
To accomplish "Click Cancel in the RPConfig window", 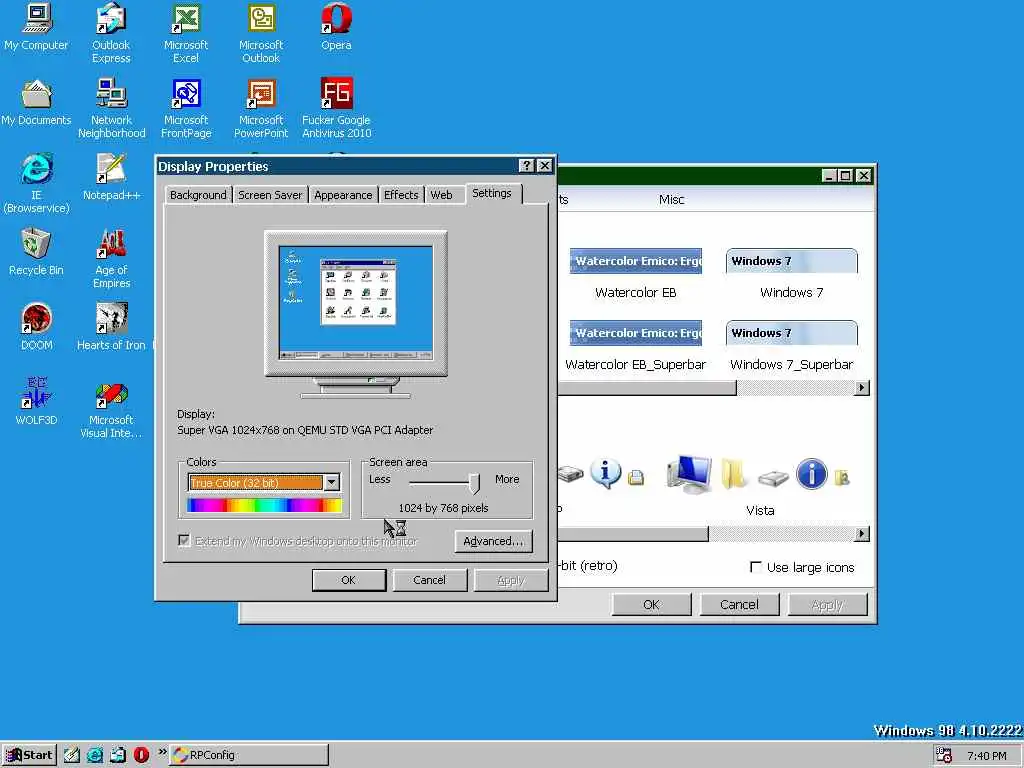I will [x=739, y=605].
